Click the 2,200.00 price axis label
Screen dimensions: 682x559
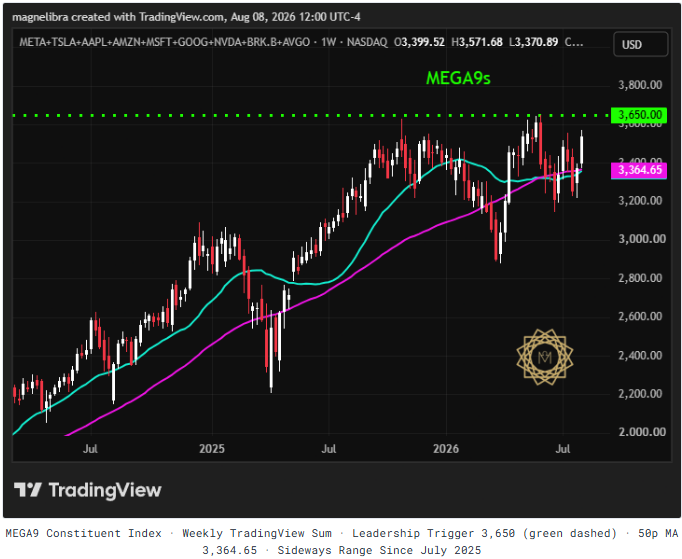[640, 394]
